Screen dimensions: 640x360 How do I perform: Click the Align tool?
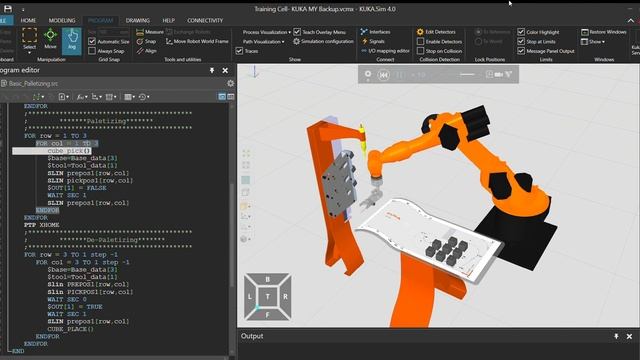(146, 51)
